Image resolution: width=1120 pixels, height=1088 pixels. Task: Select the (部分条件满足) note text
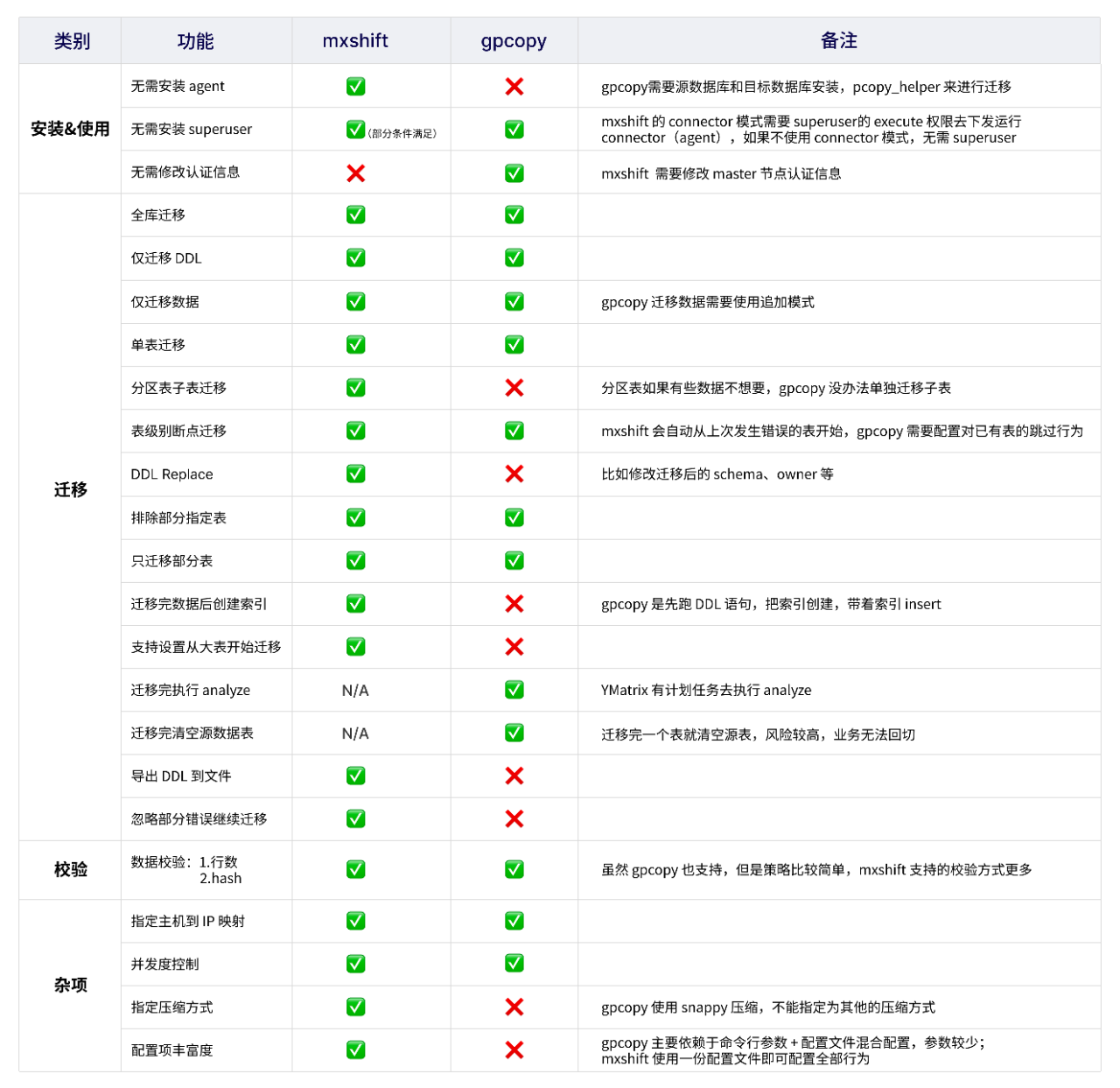point(402,133)
